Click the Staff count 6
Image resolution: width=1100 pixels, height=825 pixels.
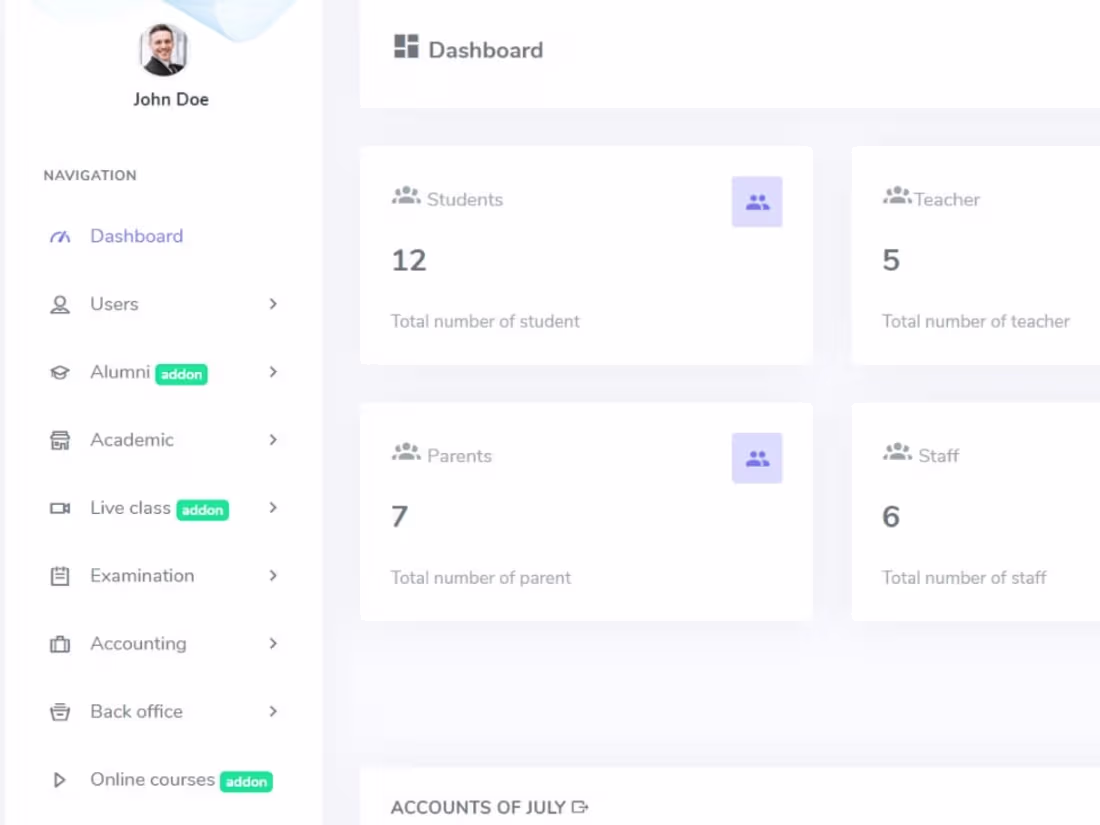tap(891, 517)
